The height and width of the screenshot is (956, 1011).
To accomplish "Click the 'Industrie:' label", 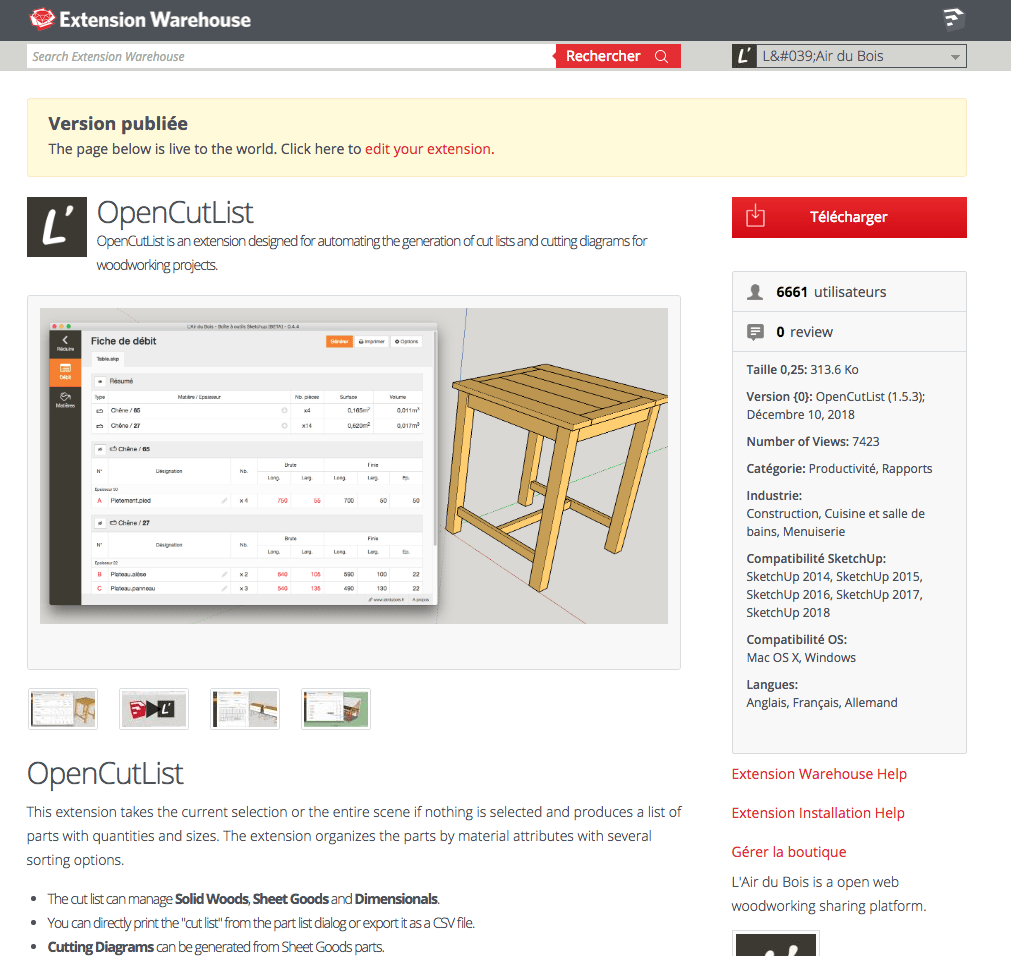I will 774,496.
